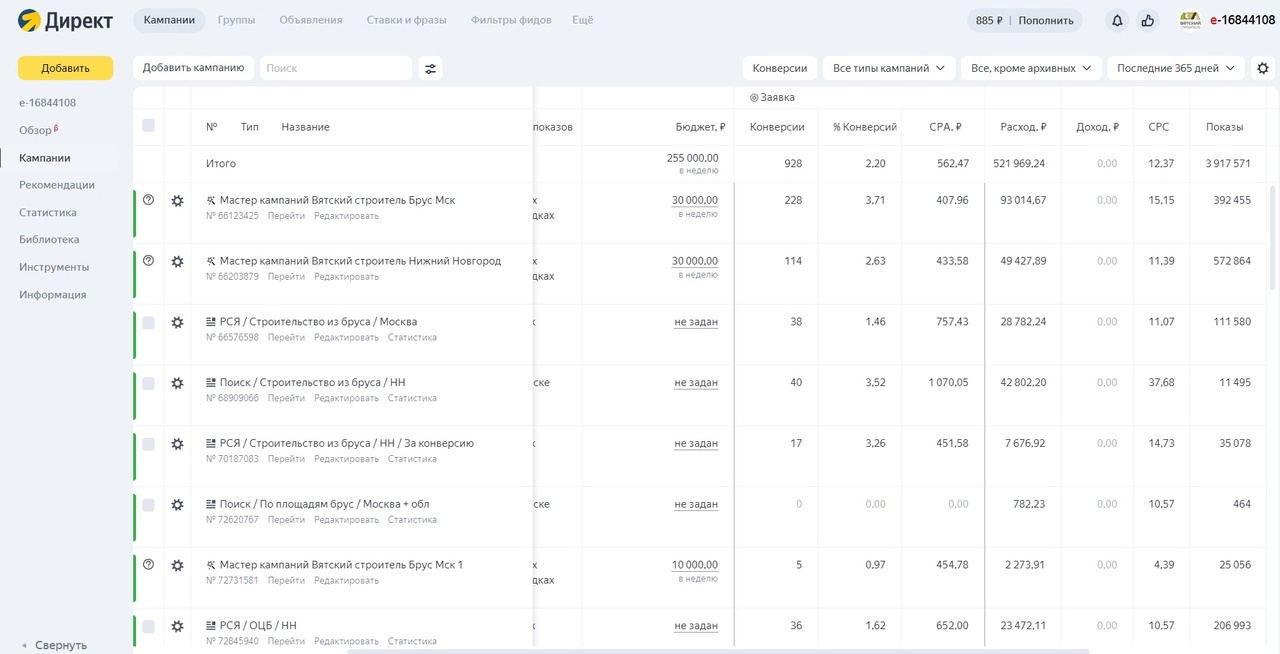Open the notifications bell icon
This screenshot has width=1280, height=654.
click(1117, 20)
